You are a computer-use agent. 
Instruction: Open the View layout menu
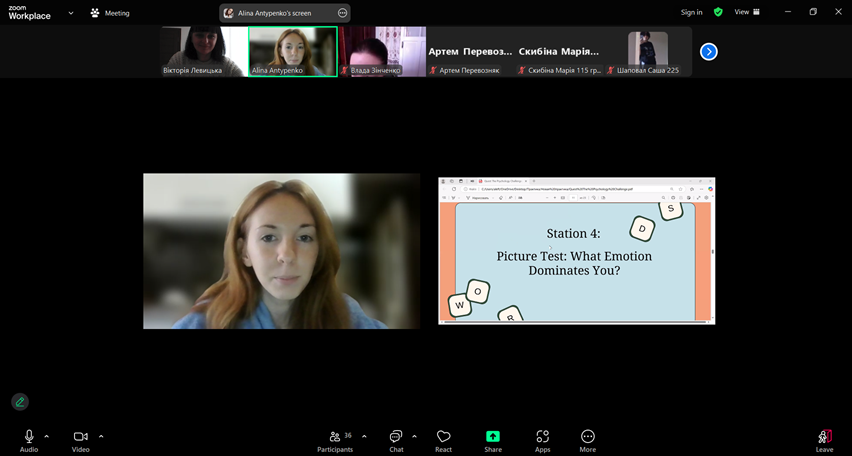747,12
